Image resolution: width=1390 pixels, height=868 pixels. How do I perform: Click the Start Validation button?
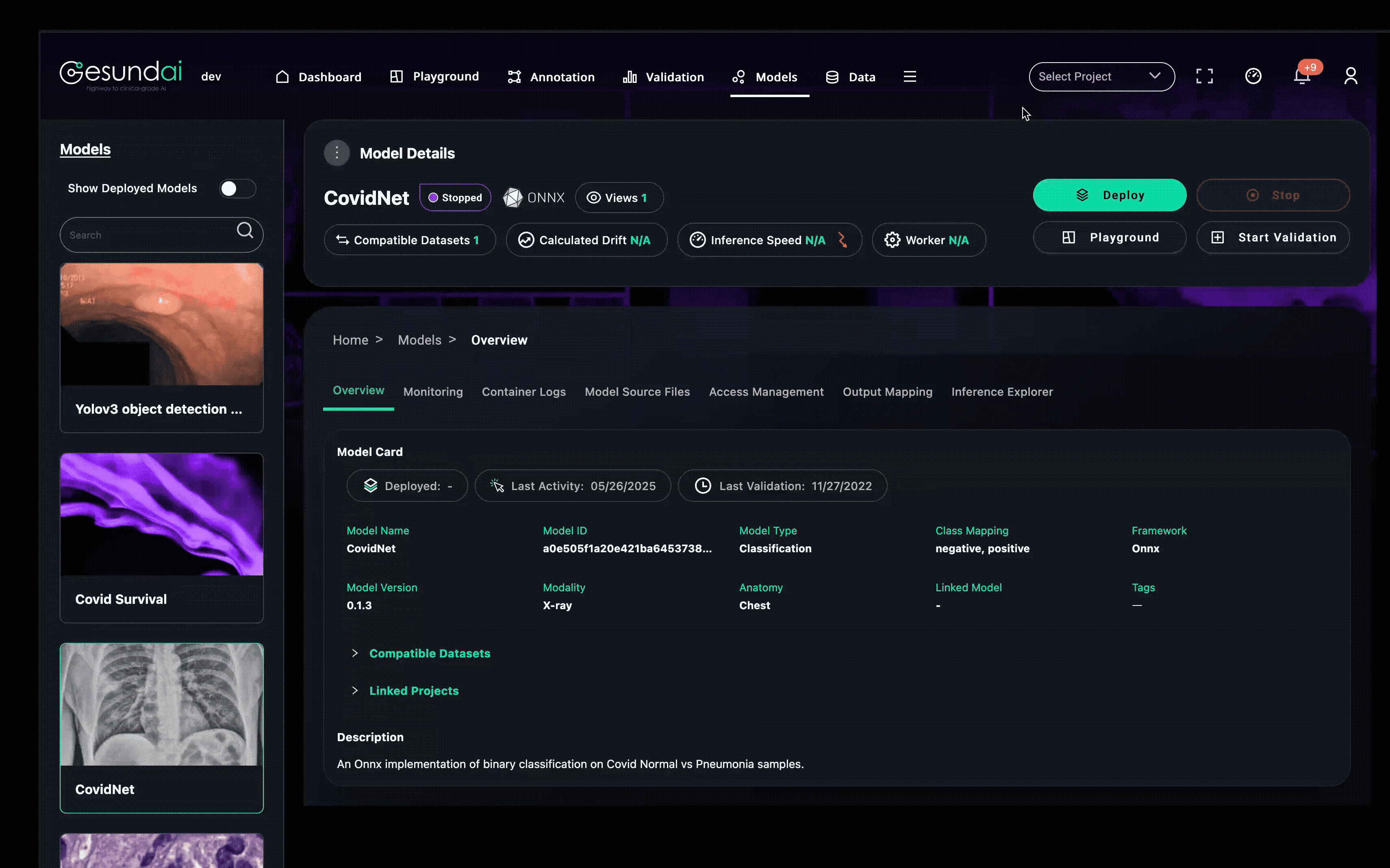pyautogui.click(x=1272, y=237)
